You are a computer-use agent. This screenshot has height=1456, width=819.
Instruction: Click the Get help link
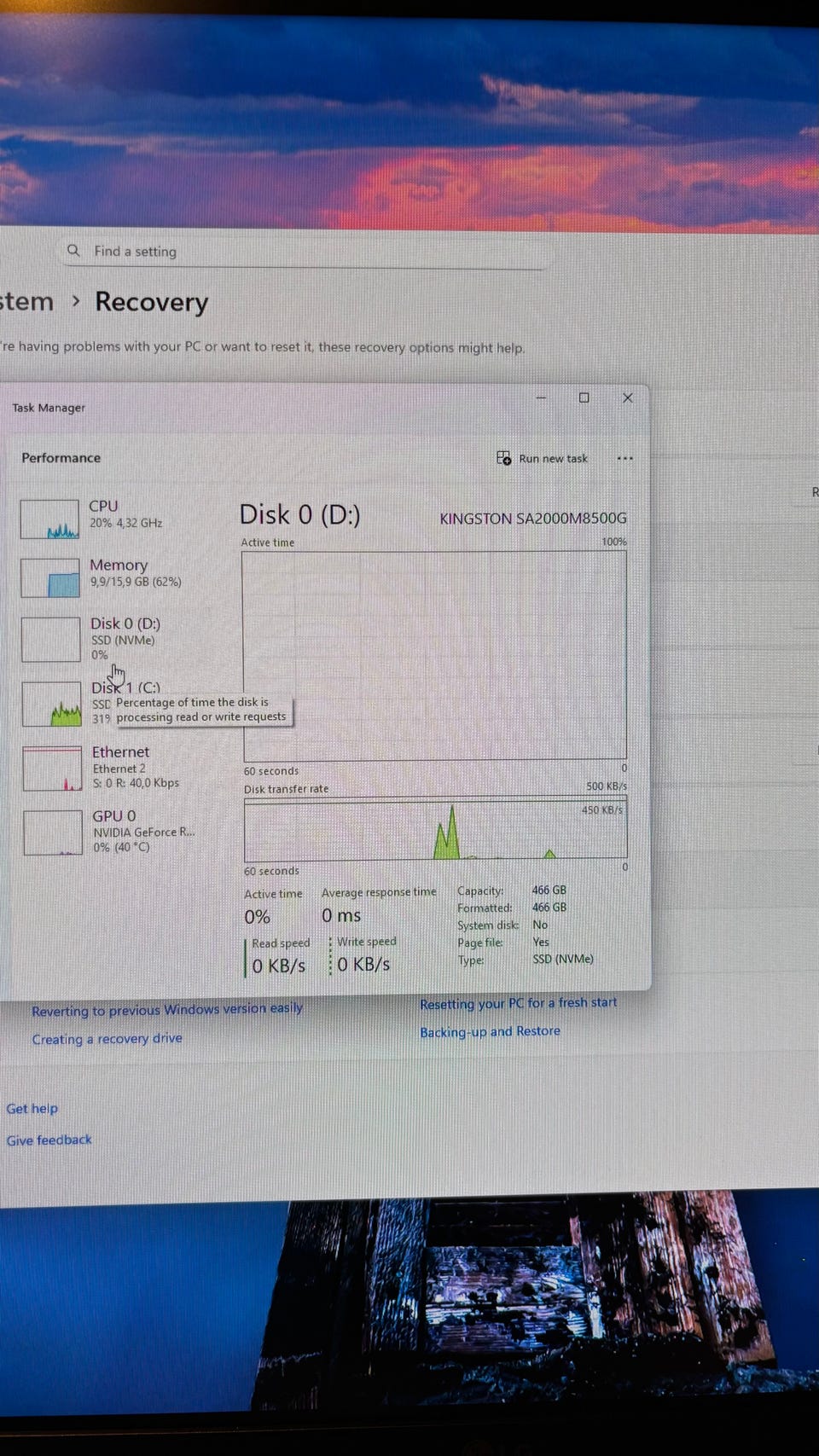pos(32,1109)
